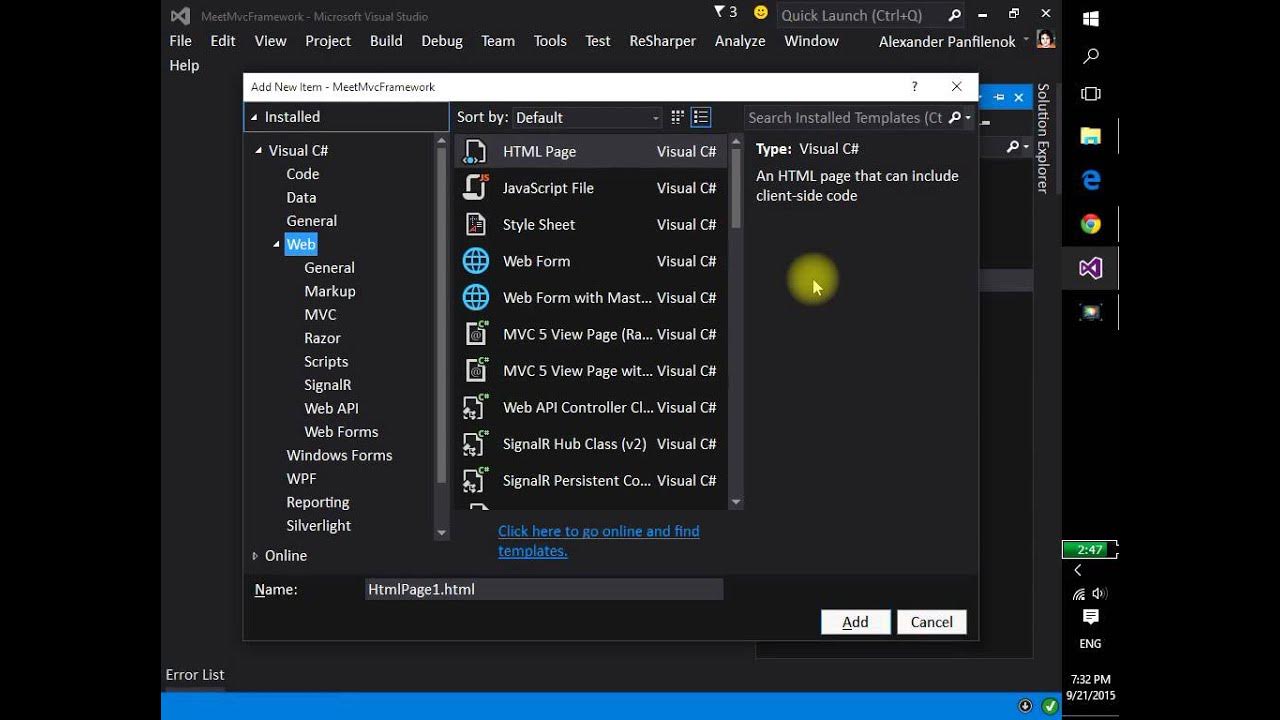Screen dimensions: 1280x720
Task: Click the feedback smiley face icon
Action: pyautogui.click(x=761, y=13)
